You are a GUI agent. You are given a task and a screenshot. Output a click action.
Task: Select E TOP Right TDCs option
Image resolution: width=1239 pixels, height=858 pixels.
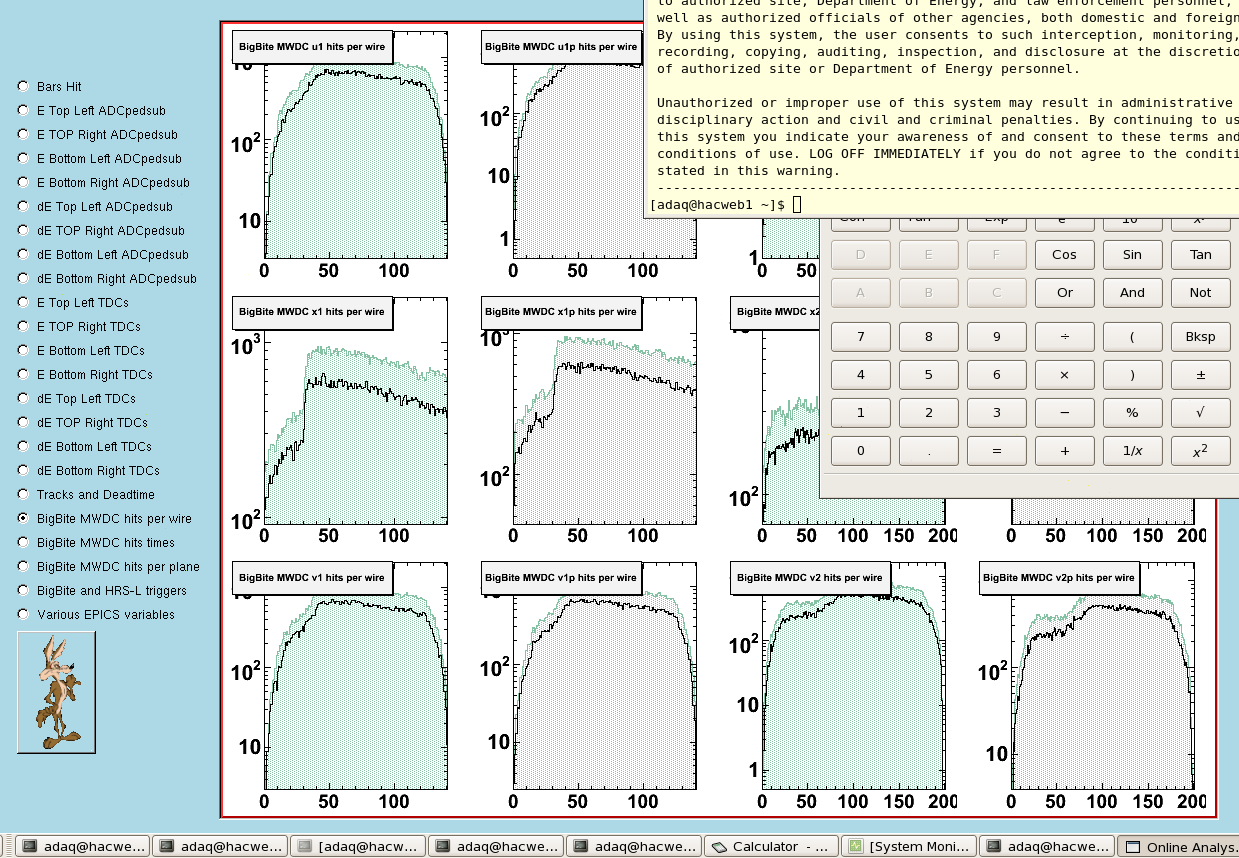[23, 327]
